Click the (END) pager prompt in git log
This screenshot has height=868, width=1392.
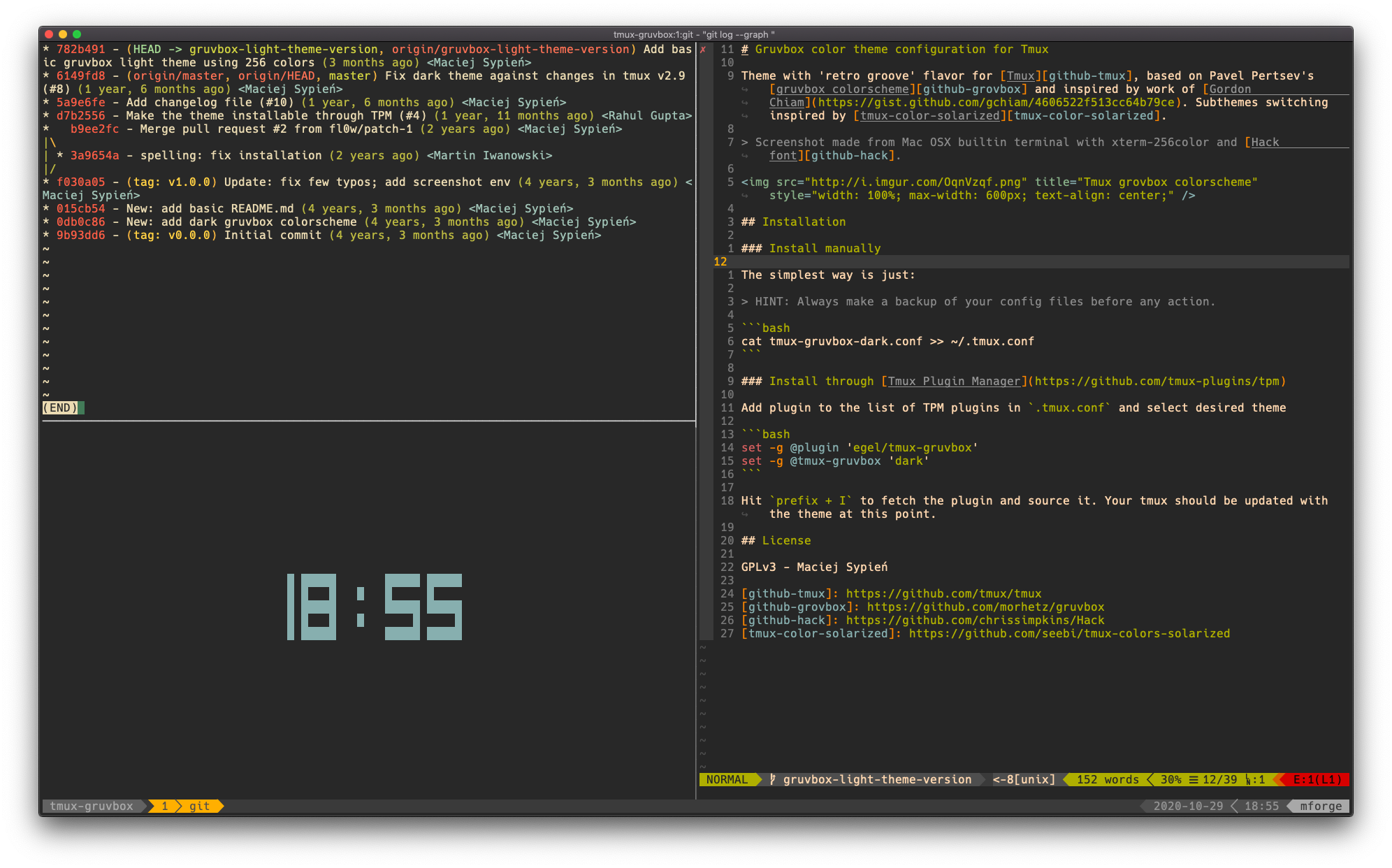[61, 407]
